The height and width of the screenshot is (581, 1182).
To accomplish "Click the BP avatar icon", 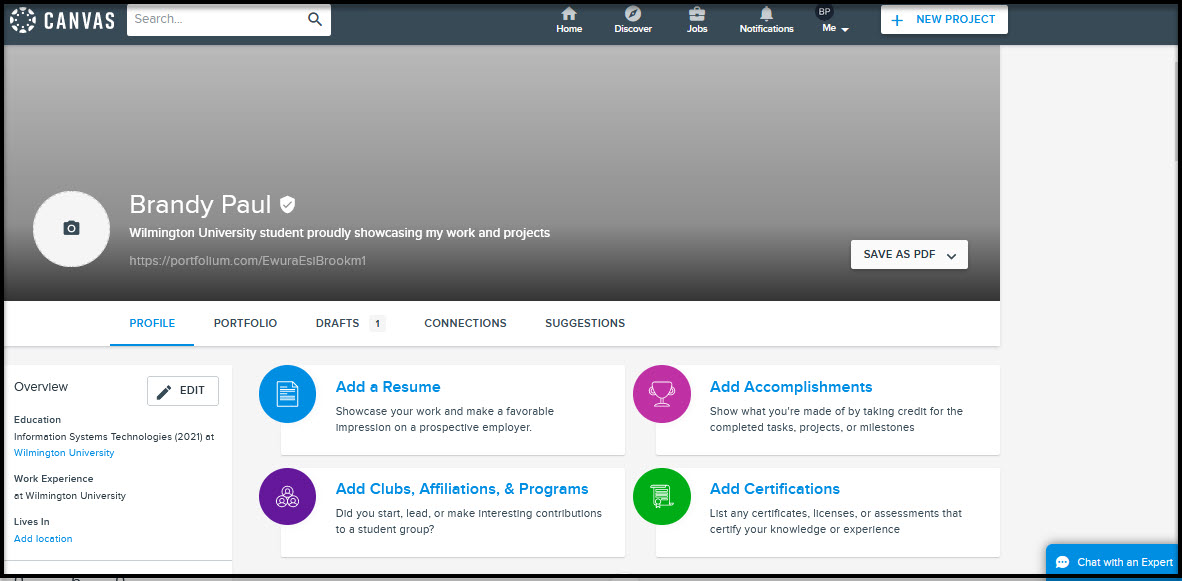I will coord(825,11).
